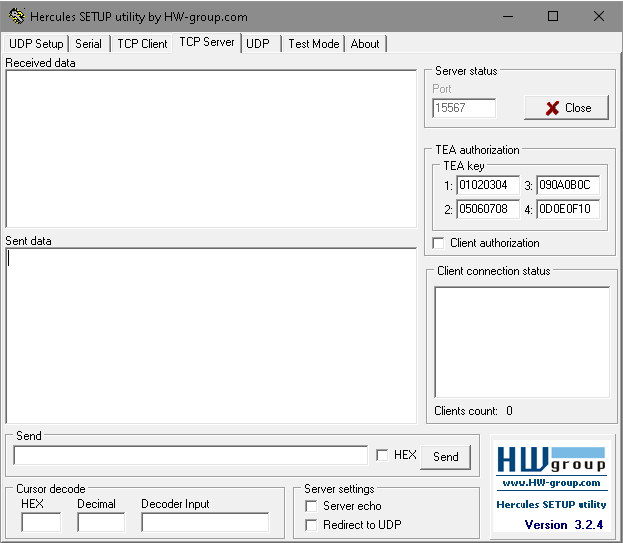Switch to the UDP tab
This screenshot has width=623, height=543.
[258, 44]
